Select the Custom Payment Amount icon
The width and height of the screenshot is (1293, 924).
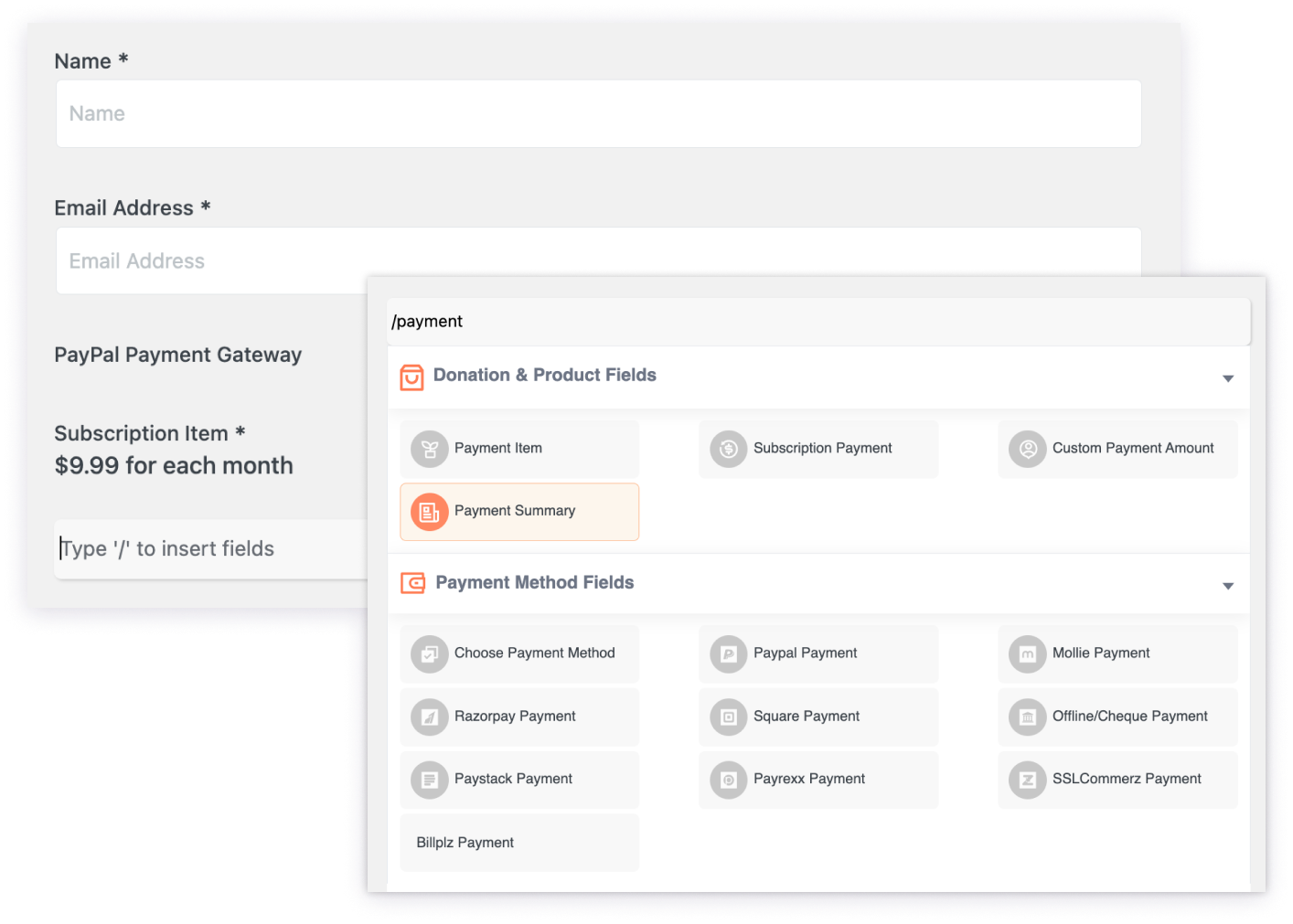(x=1027, y=449)
